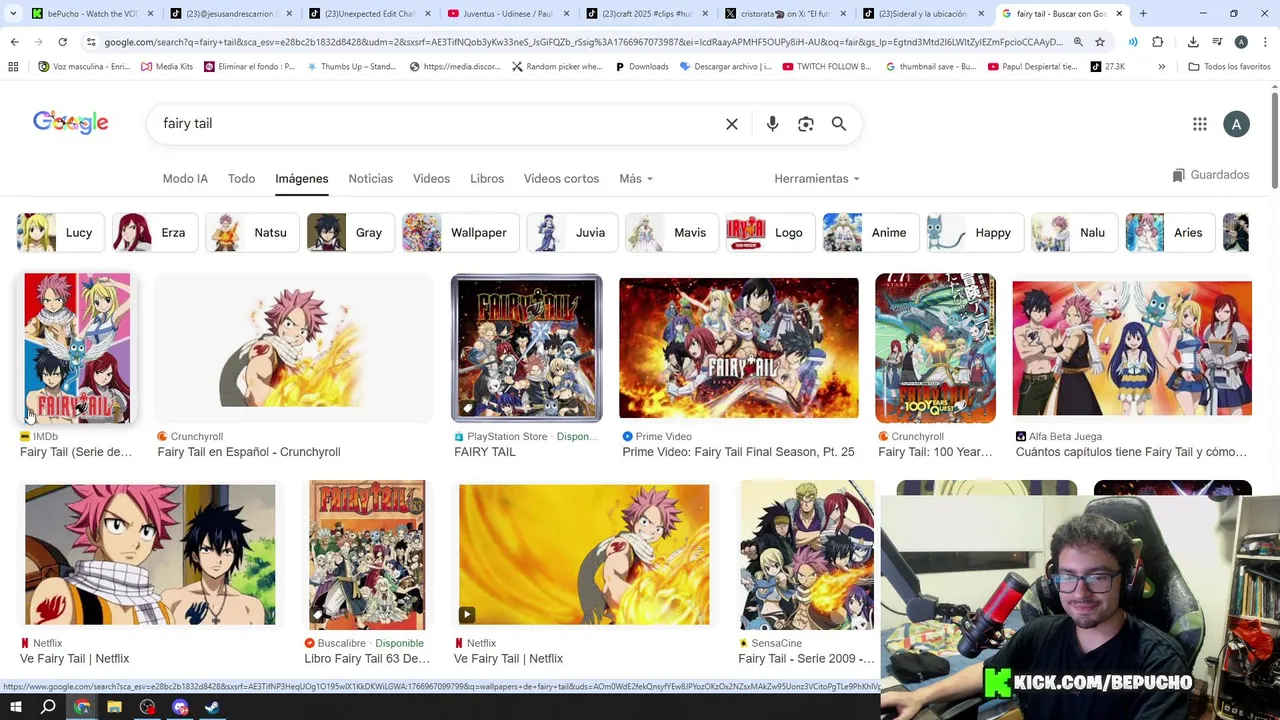Open Steam from the taskbar
Image resolution: width=1280 pixels, height=720 pixels.
[x=213, y=707]
